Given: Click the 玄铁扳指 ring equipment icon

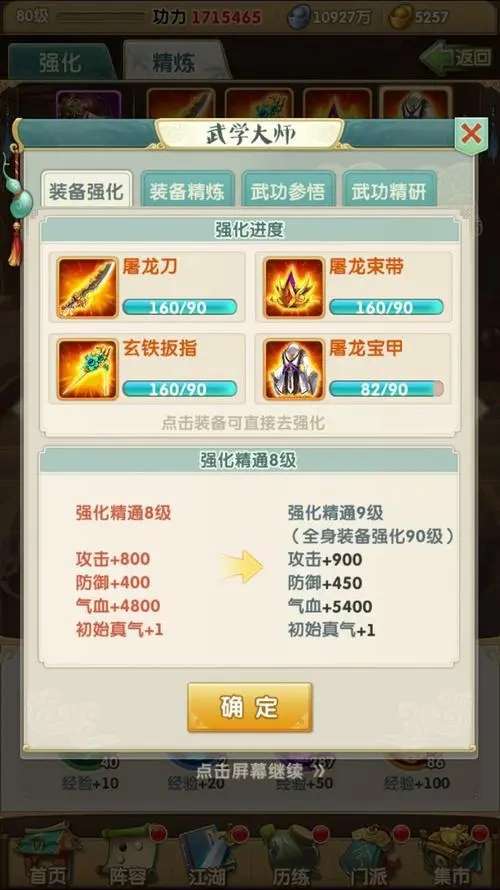Looking at the screenshot, I should pyautogui.click(x=87, y=370).
